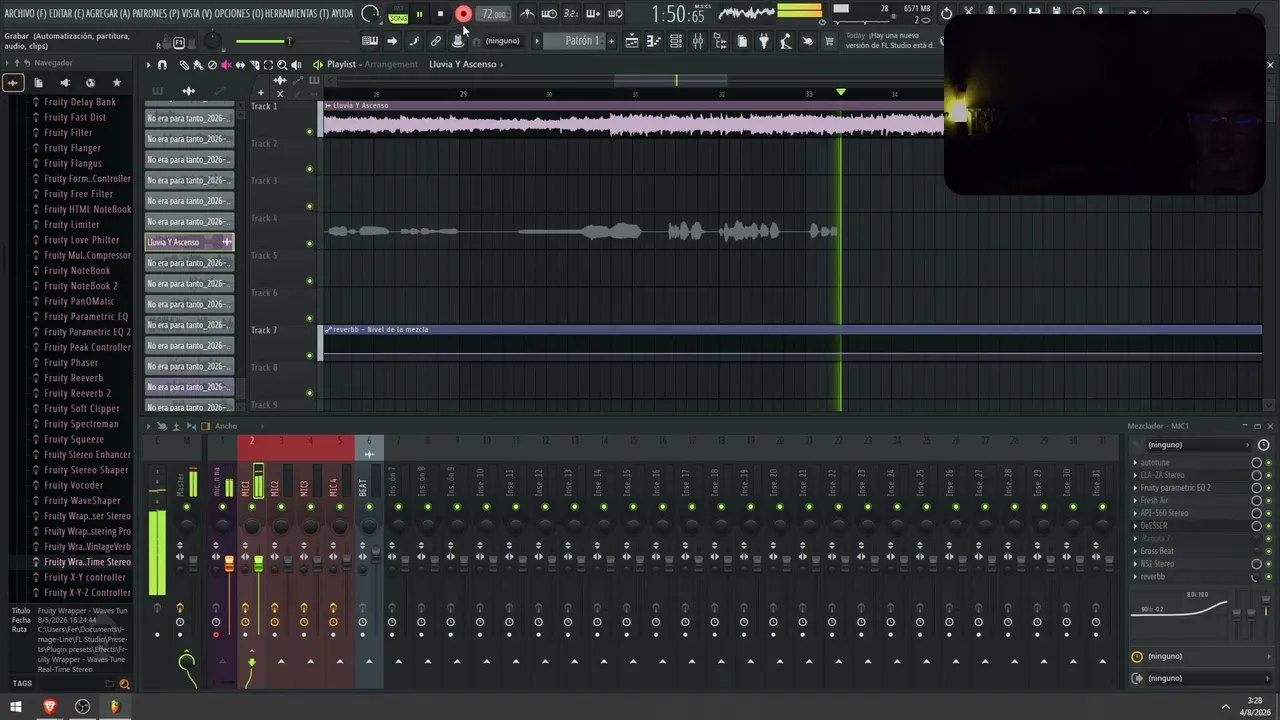Open the Channel rack icon

(676, 41)
